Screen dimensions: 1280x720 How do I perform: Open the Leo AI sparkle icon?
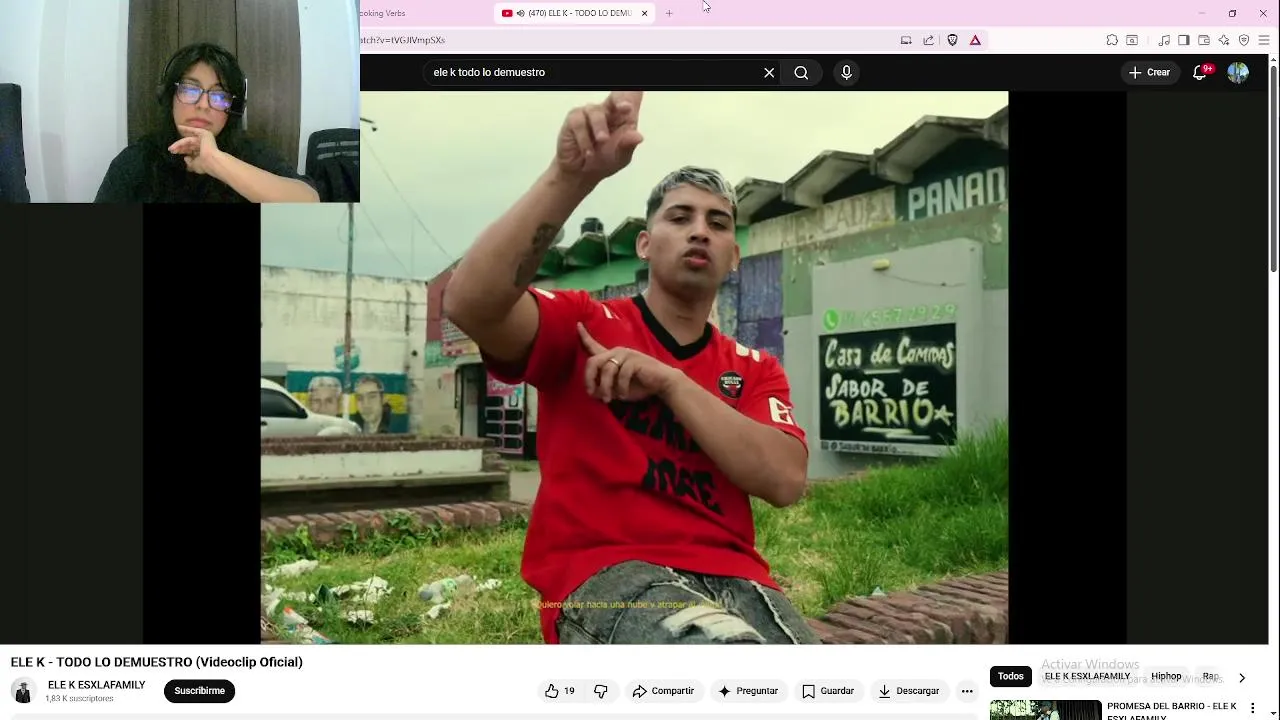pyautogui.click(x=1224, y=40)
